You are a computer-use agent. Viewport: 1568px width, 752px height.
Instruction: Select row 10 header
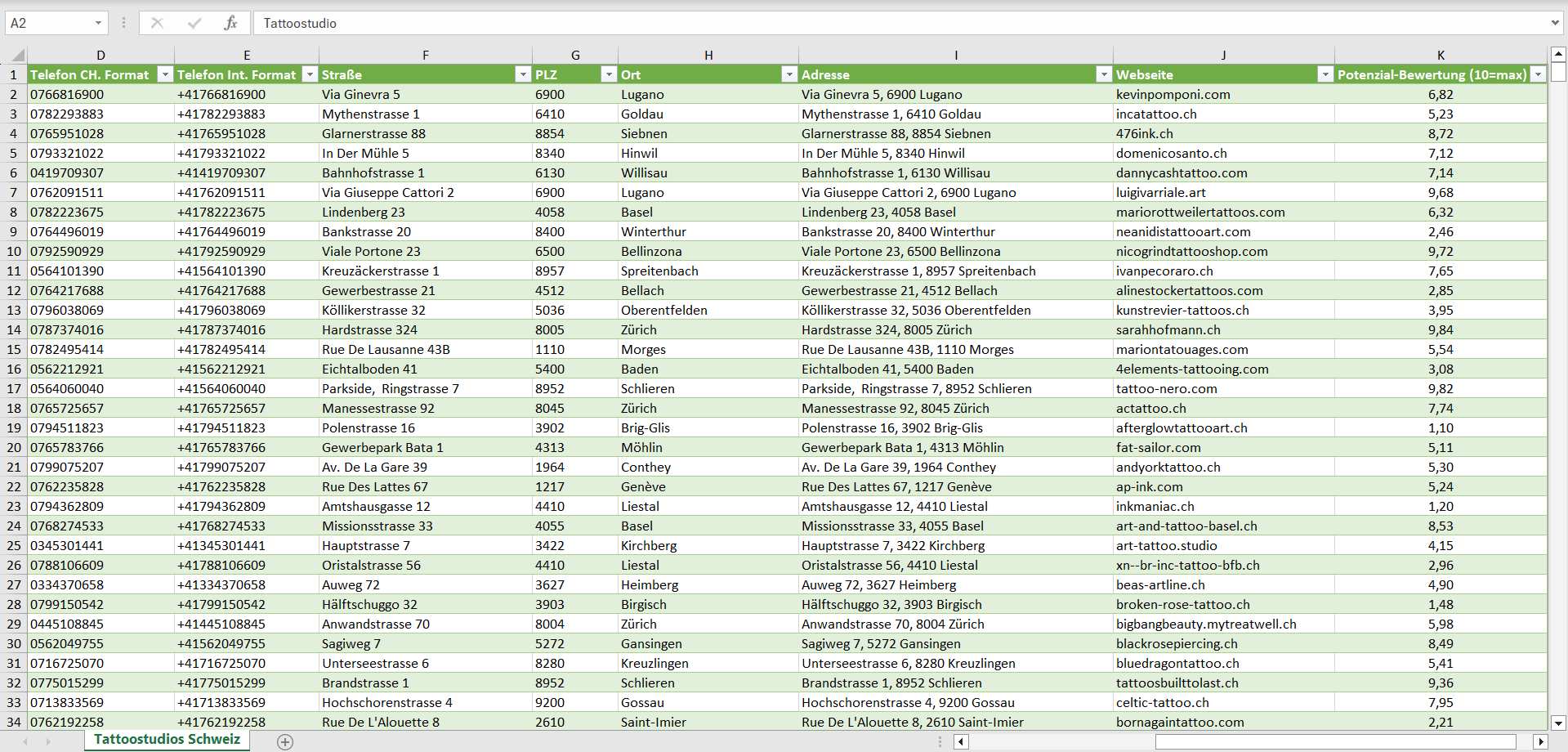coord(14,251)
